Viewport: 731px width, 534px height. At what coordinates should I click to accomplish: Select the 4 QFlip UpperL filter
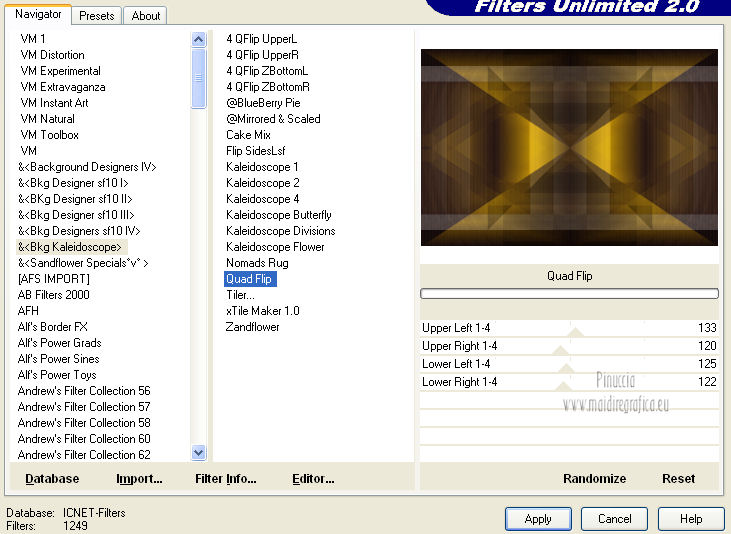pyautogui.click(x=262, y=39)
